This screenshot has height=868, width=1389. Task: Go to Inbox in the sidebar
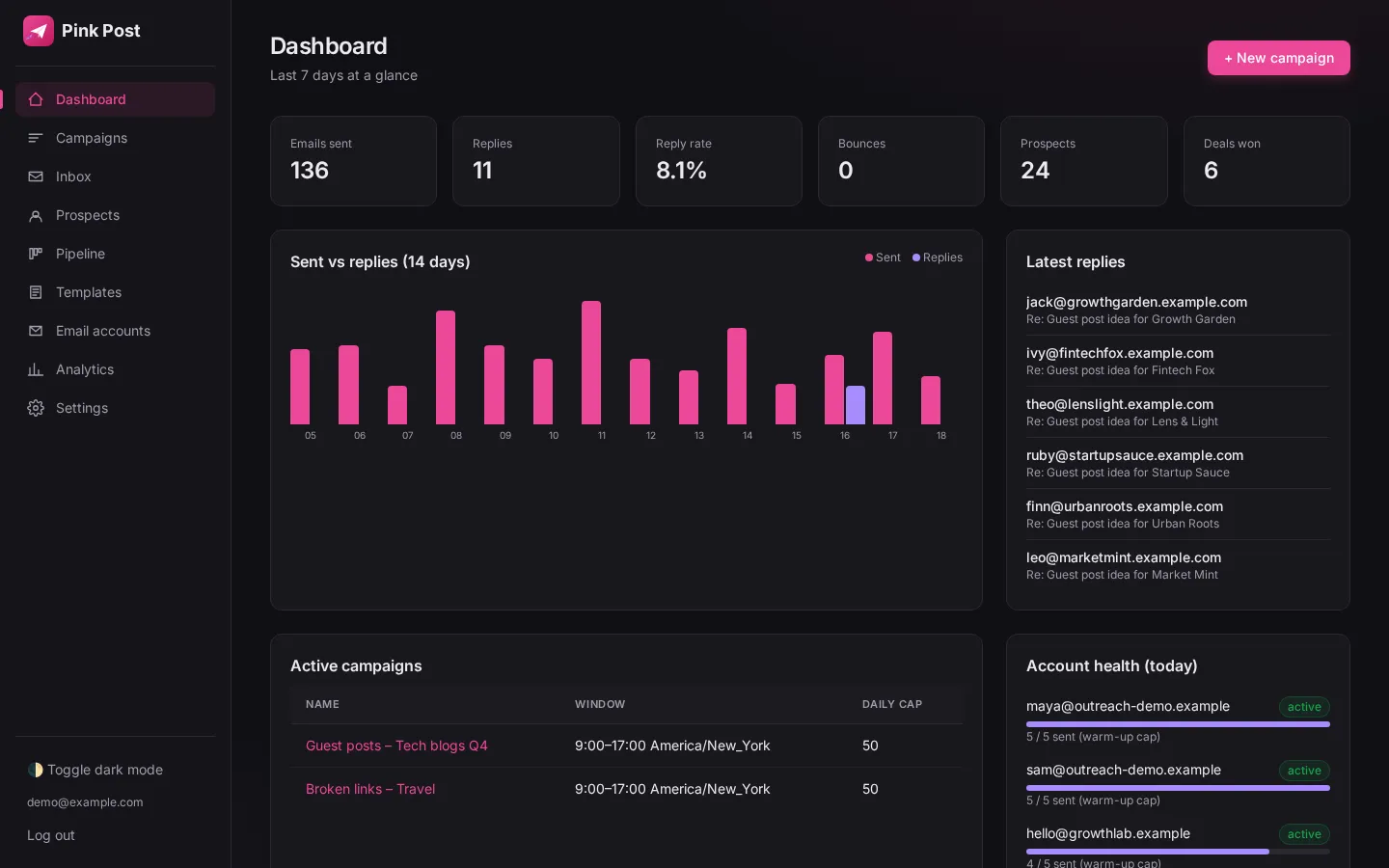point(115,176)
